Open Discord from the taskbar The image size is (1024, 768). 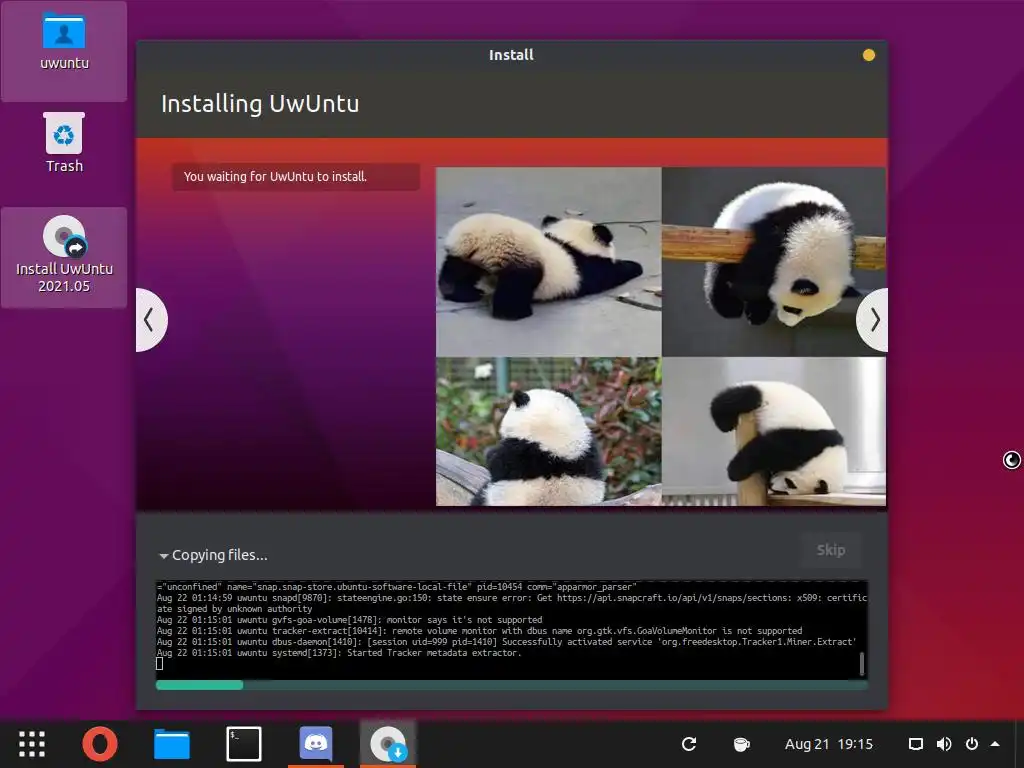point(316,743)
